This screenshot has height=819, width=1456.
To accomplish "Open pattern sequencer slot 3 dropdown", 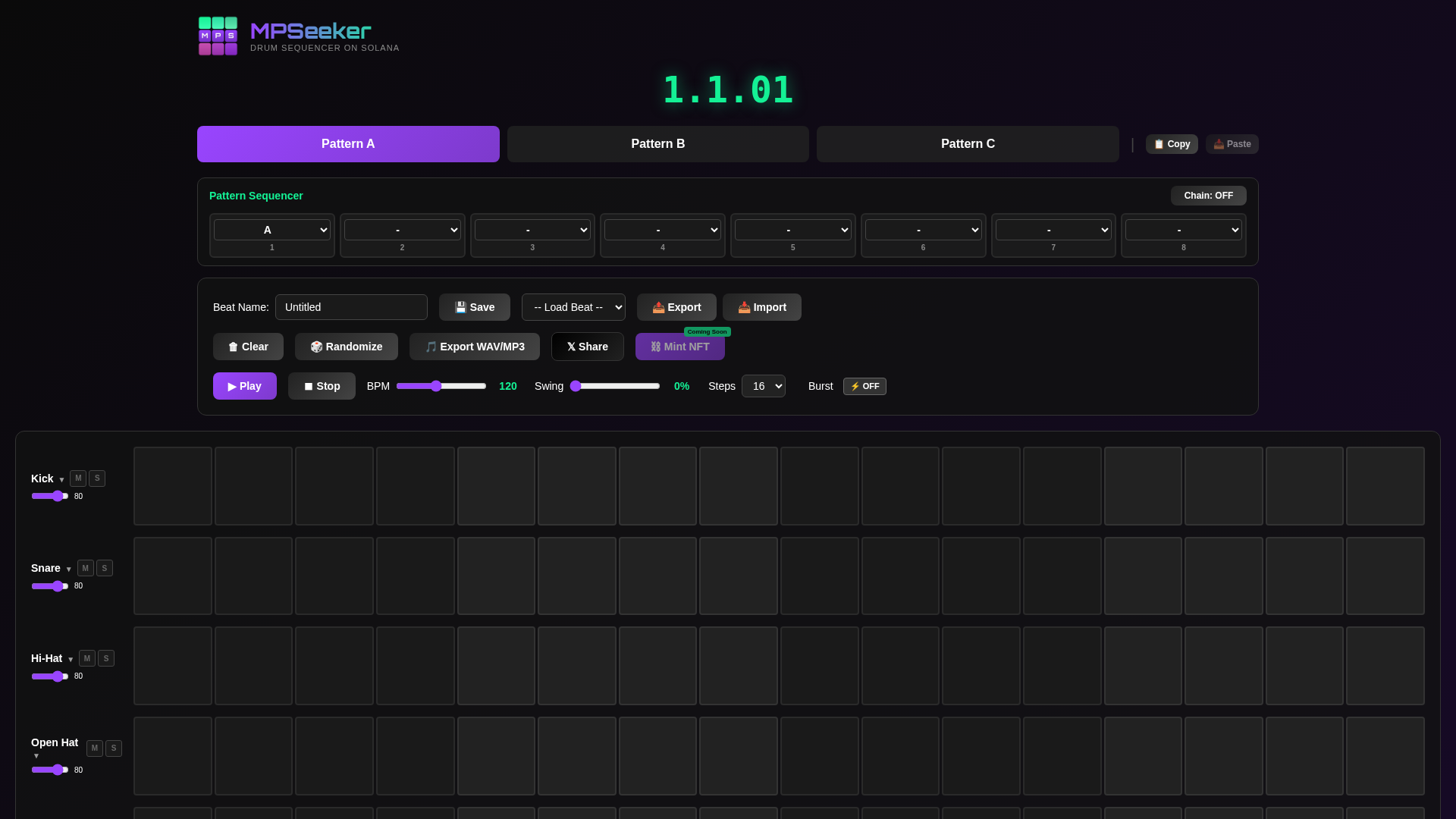I will click(x=532, y=230).
